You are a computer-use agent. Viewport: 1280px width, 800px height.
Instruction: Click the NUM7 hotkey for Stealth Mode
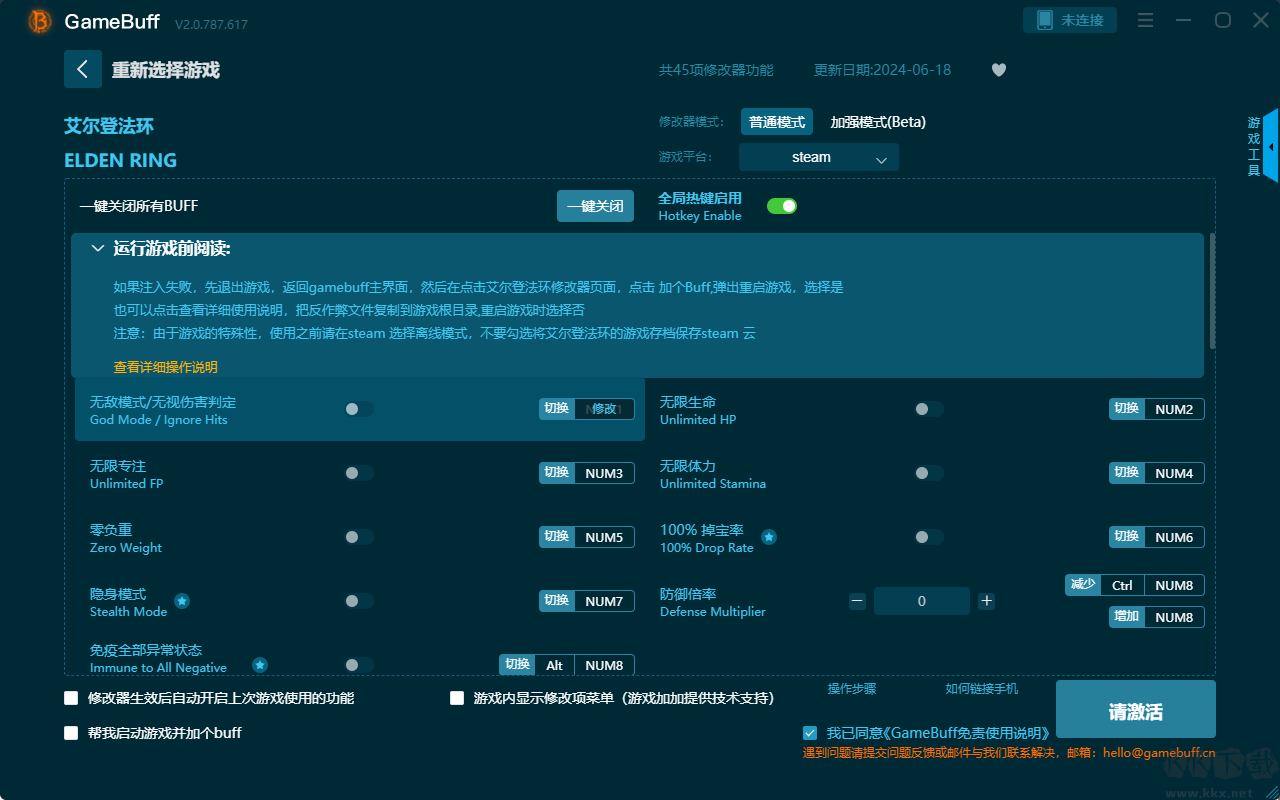(604, 601)
